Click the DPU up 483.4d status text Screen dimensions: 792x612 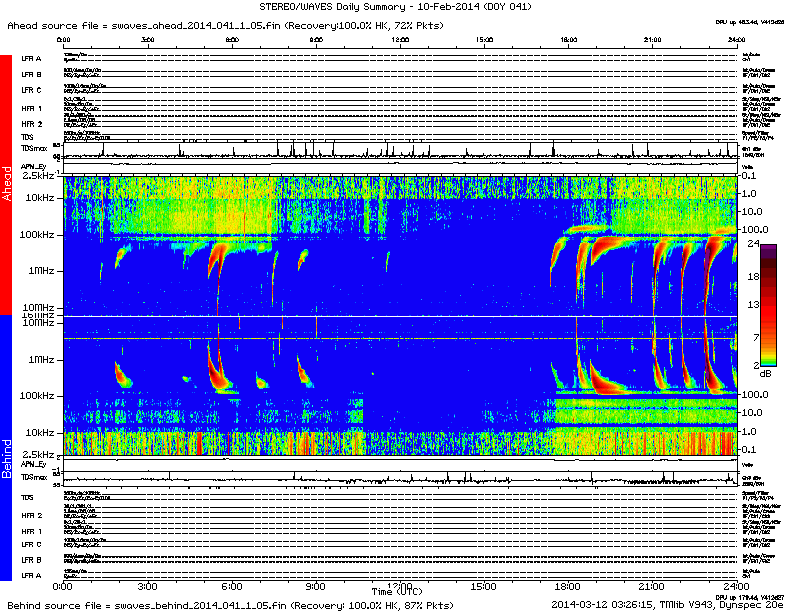(x=750, y=22)
